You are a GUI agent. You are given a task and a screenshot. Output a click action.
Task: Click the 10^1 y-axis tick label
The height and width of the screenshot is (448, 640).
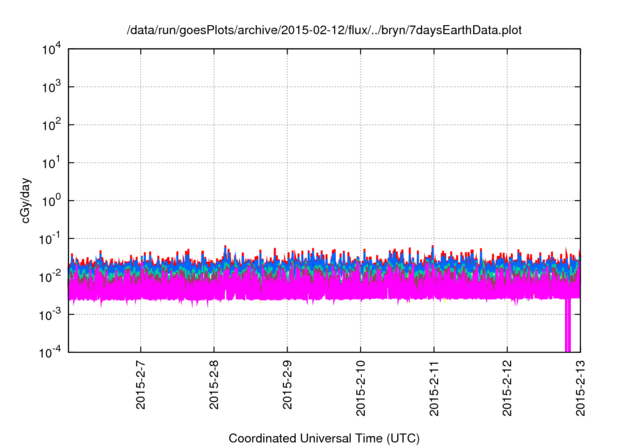point(51,163)
